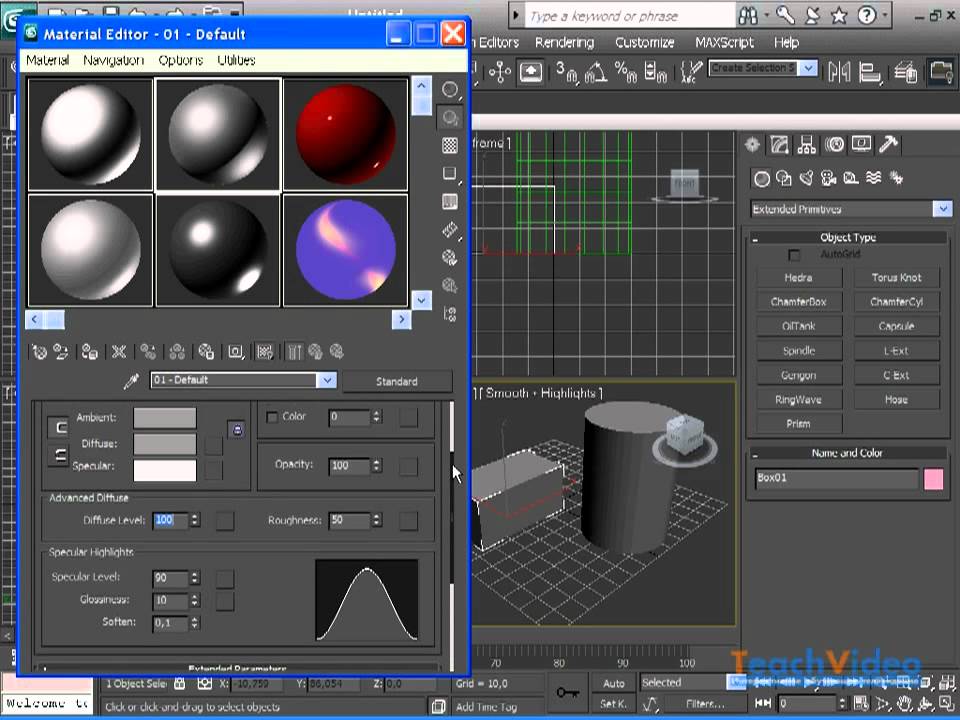960x720 pixels.
Task: Open the Rendering menu
Action: coord(564,42)
